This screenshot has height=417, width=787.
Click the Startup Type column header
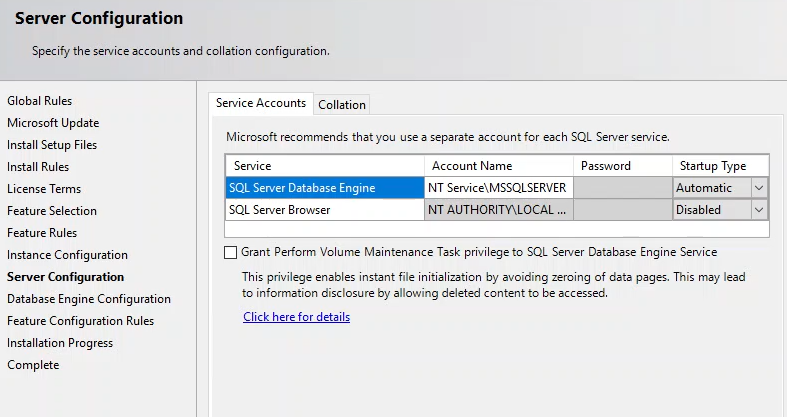pos(720,166)
